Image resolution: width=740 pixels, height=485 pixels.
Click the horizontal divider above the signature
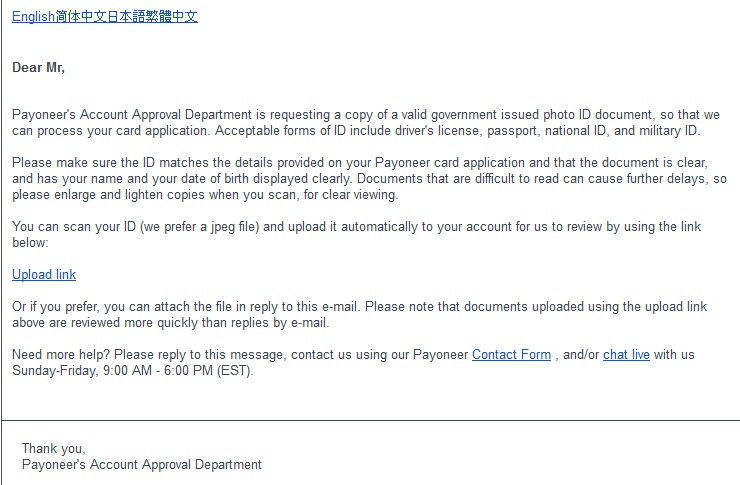(x=370, y=420)
